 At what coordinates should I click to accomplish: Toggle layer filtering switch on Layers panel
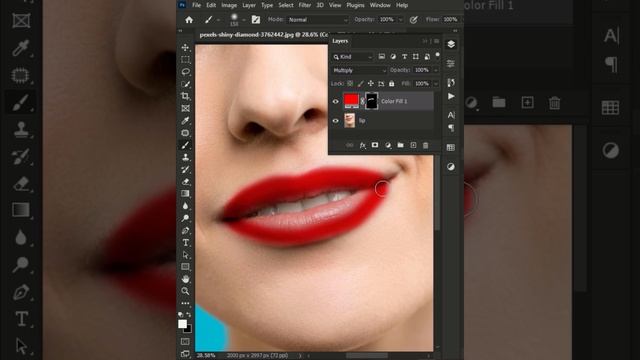pyautogui.click(x=437, y=55)
